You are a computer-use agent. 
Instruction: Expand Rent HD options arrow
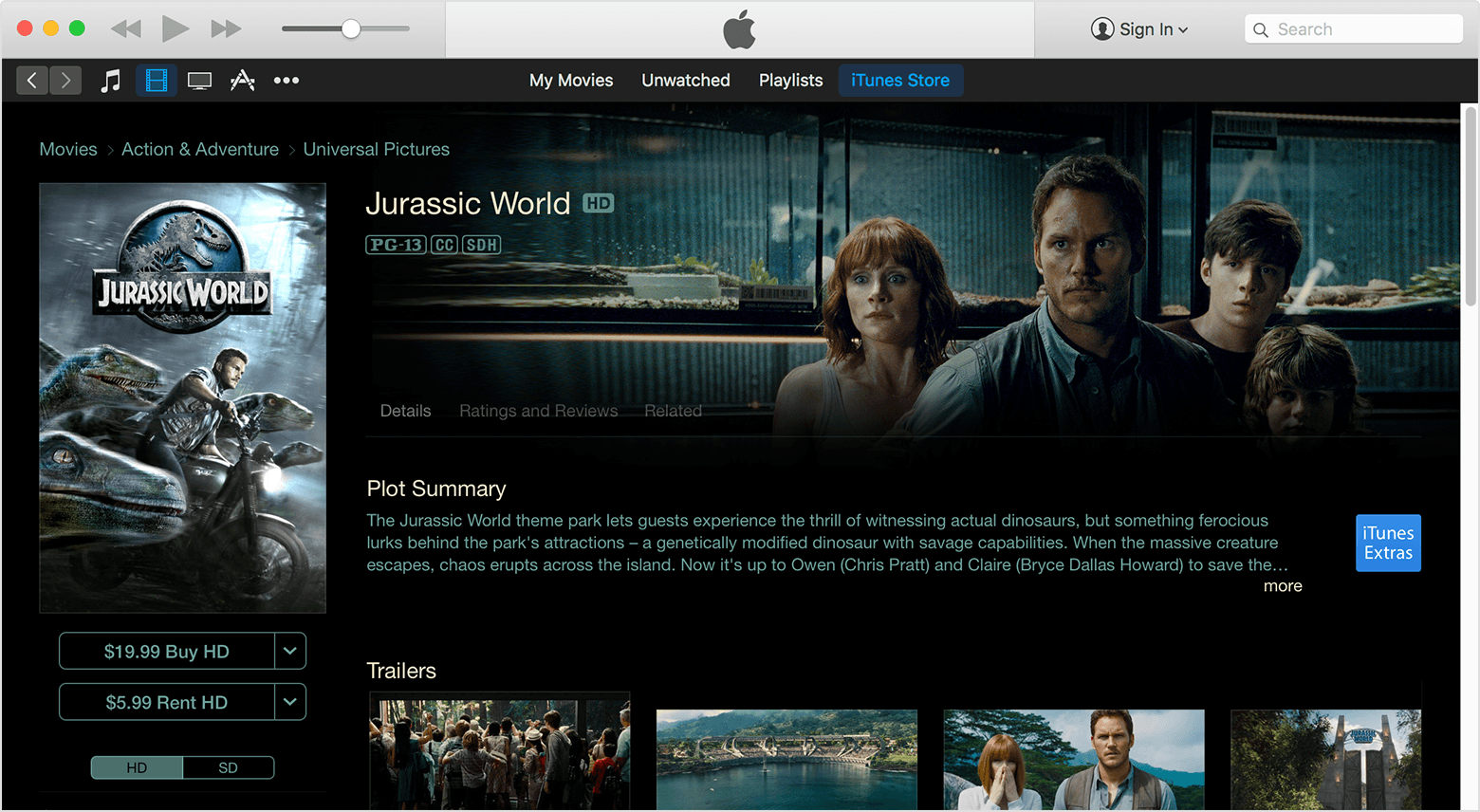(x=290, y=703)
